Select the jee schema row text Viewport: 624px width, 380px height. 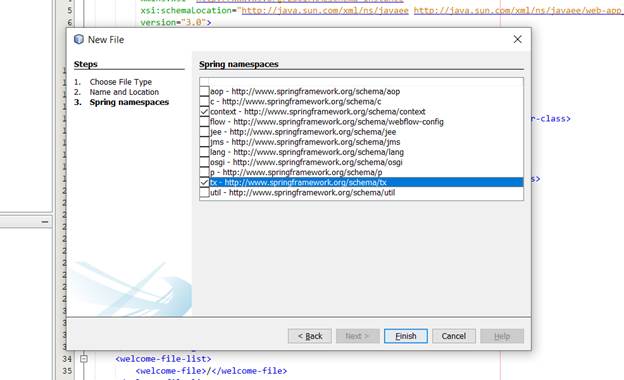pyautogui.click(x=303, y=132)
